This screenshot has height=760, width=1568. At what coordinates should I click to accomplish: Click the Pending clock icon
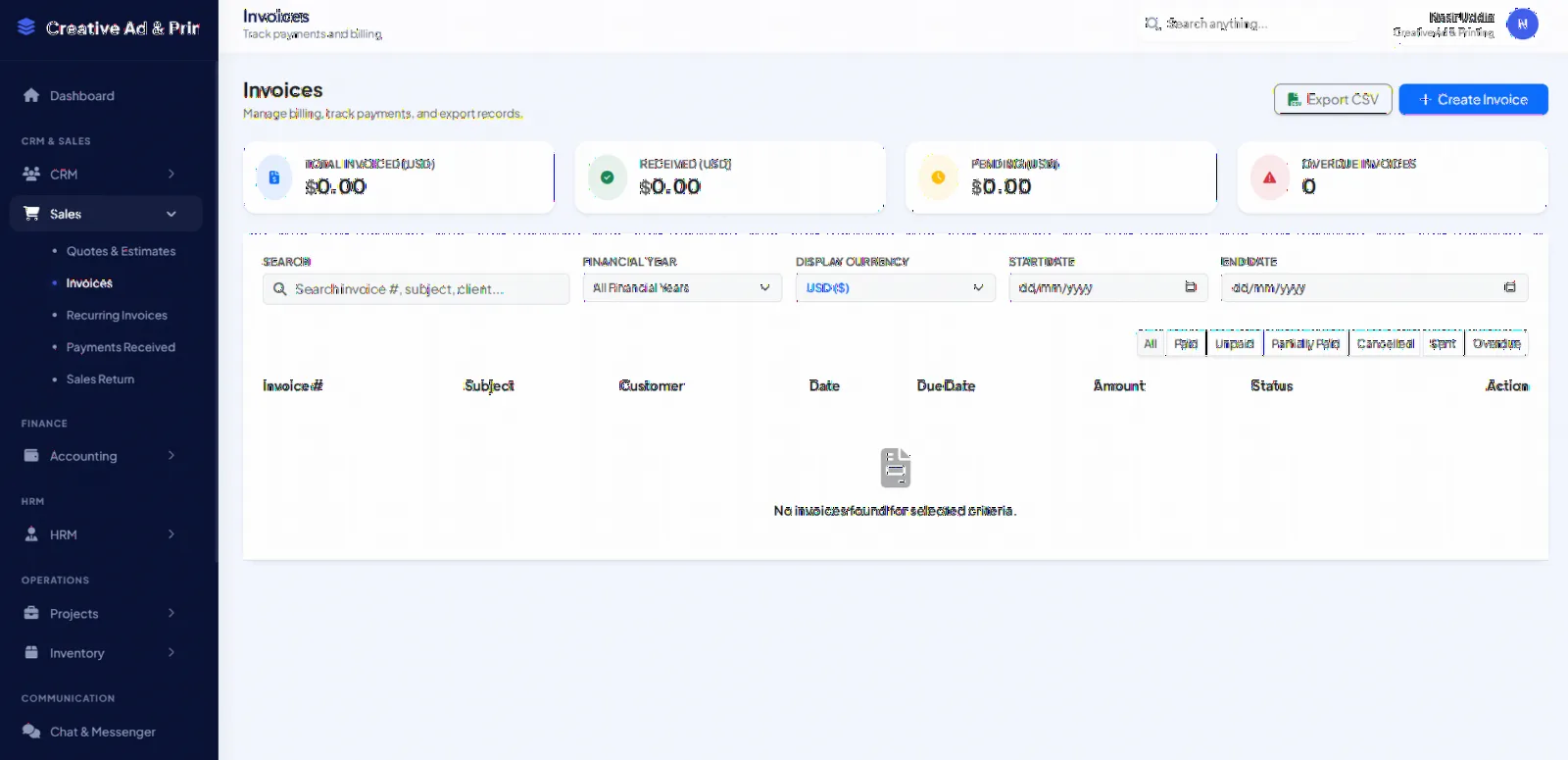pos(938,177)
